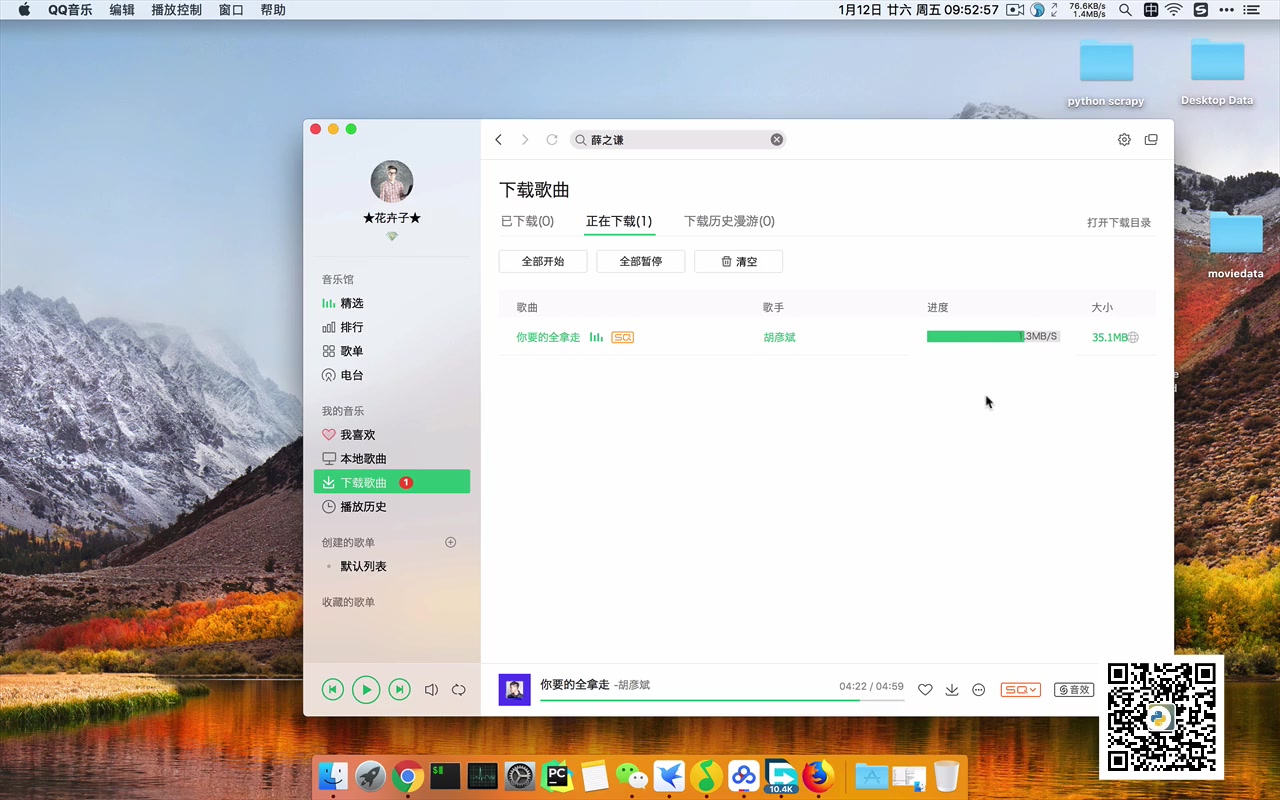Click the 全部开始 button

click(543, 261)
